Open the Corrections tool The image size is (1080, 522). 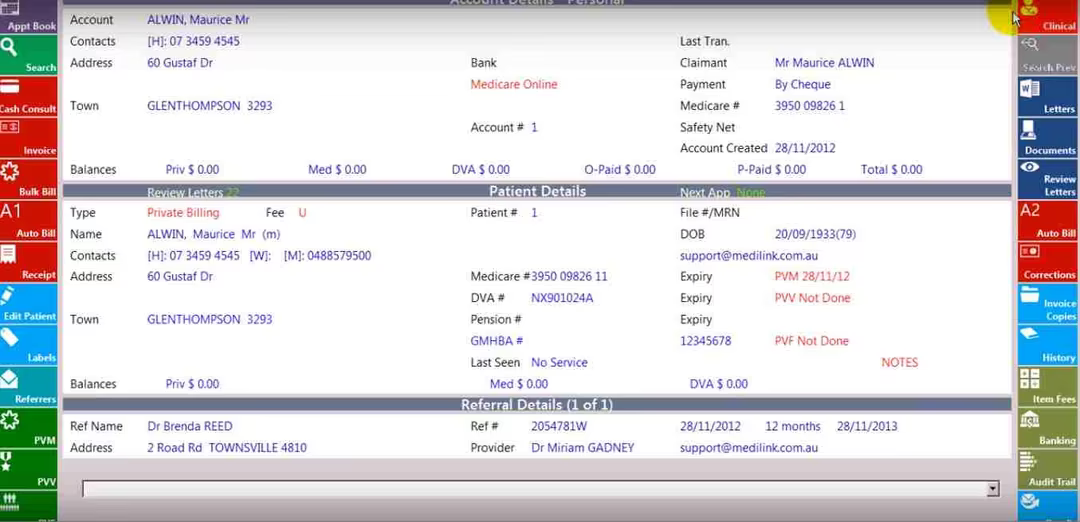tap(1048, 262)
